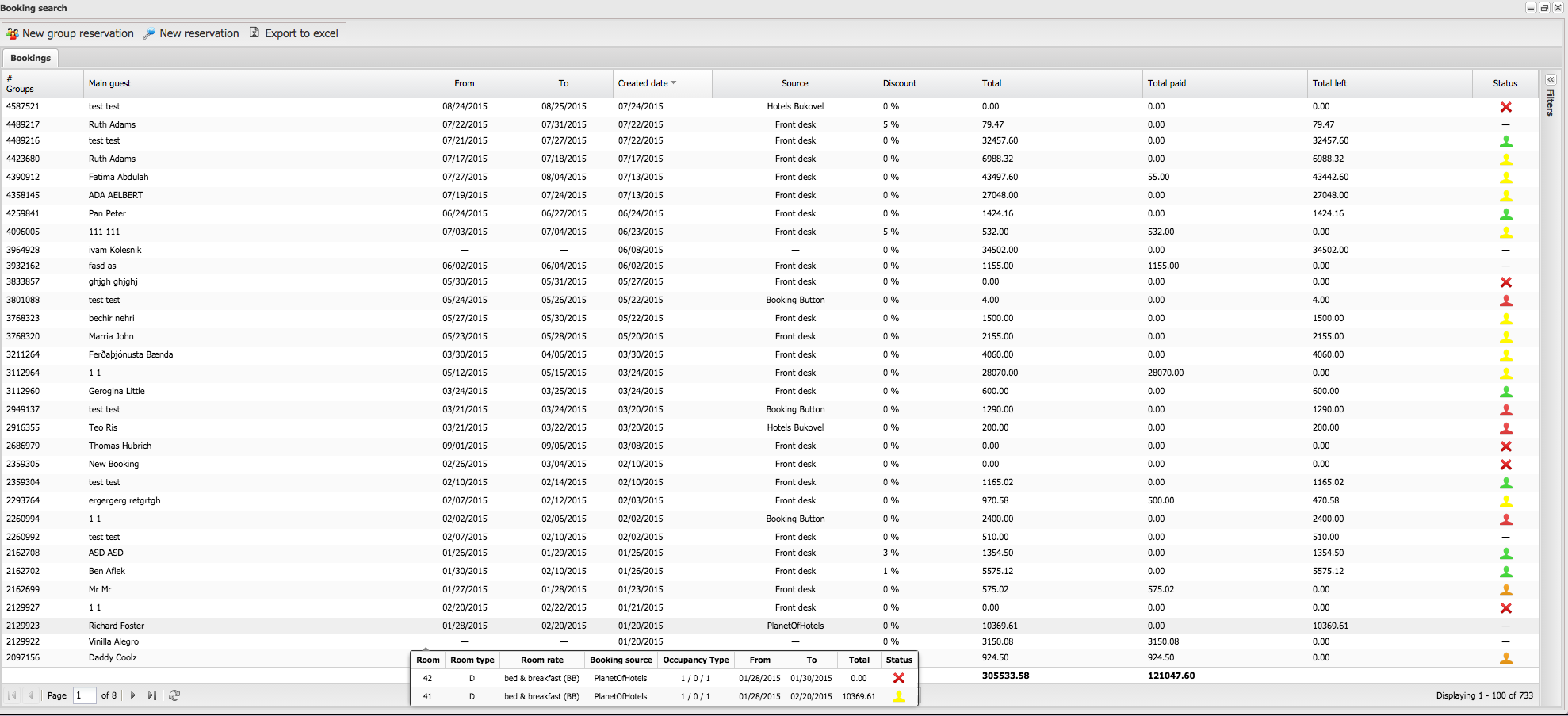Select ivam Kolesnik guest name
The height and width of the screenshot is (716, 1568).
click(115, 250)
